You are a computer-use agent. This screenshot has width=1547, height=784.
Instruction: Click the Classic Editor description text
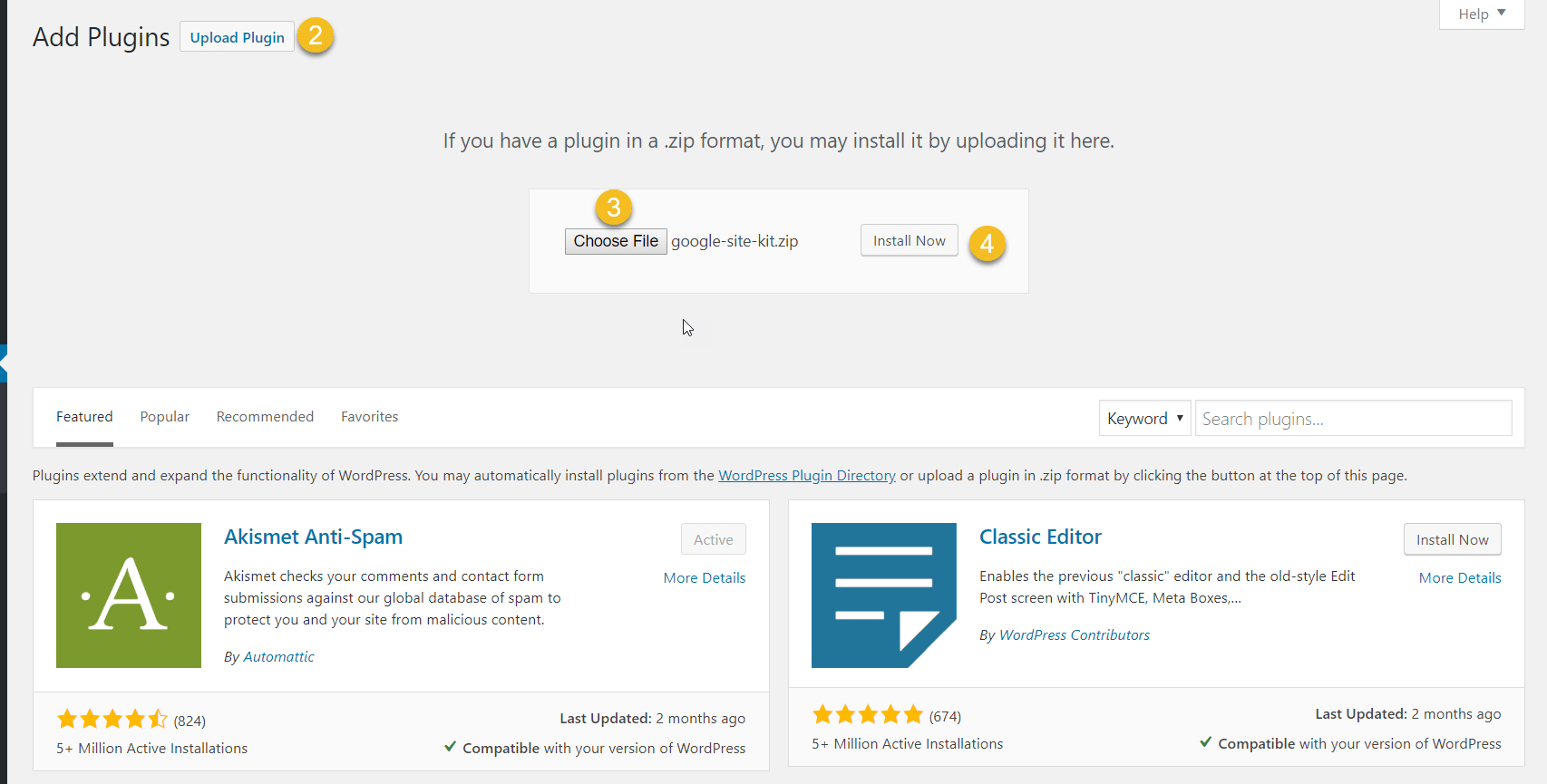coord(1167,587)
